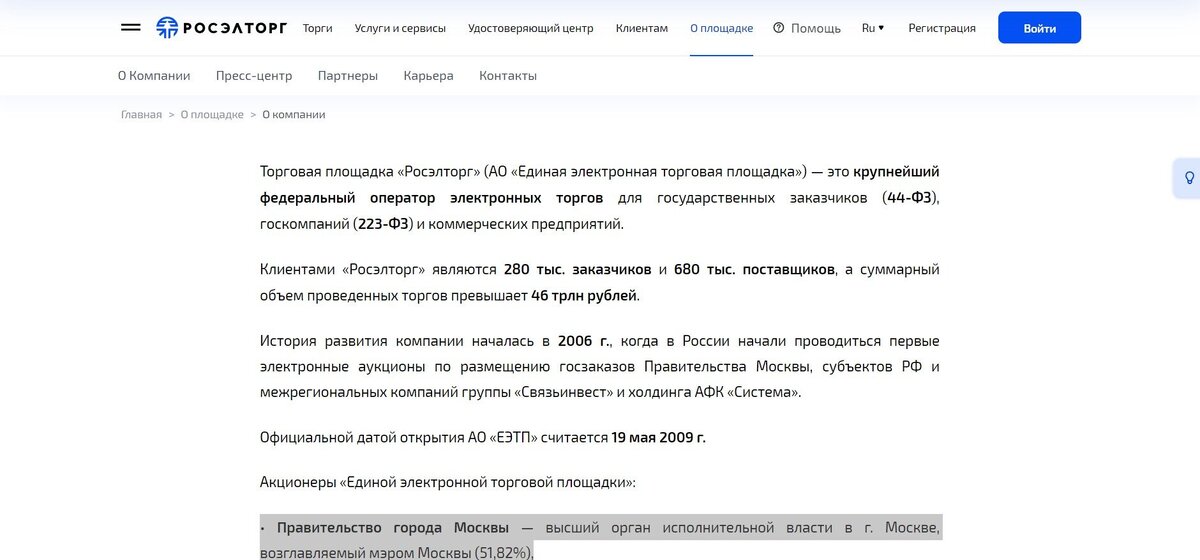Expand the Ru language dropdown
This screenshot has height=560, width=1200.
pyautogui.click(x=873, y=28)
